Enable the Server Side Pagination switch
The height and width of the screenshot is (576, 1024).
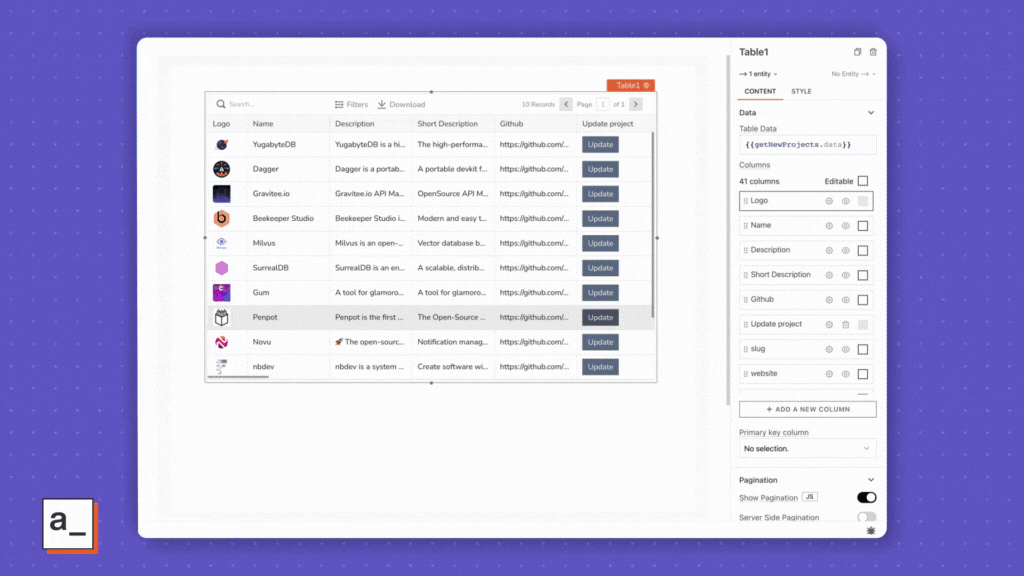pyautogui.click(x=866, y=517)
